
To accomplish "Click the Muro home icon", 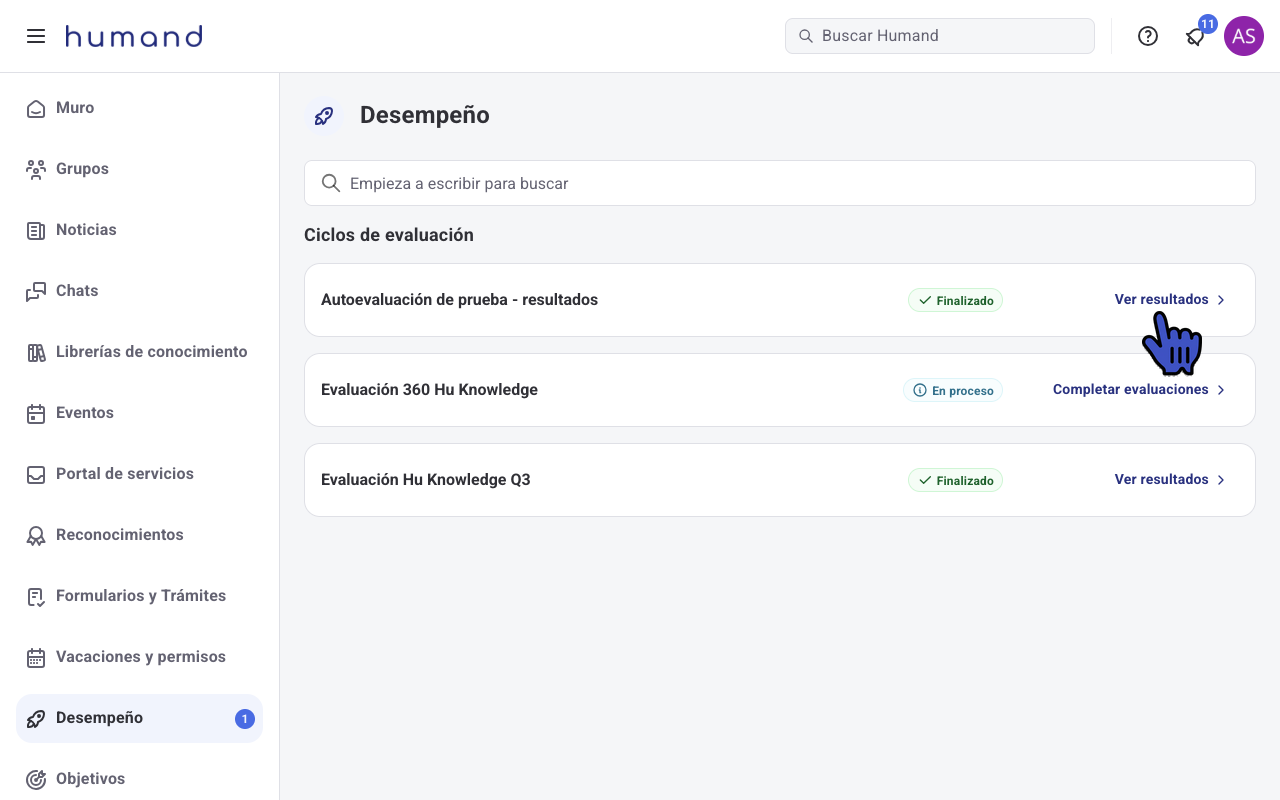I will 36,108.
